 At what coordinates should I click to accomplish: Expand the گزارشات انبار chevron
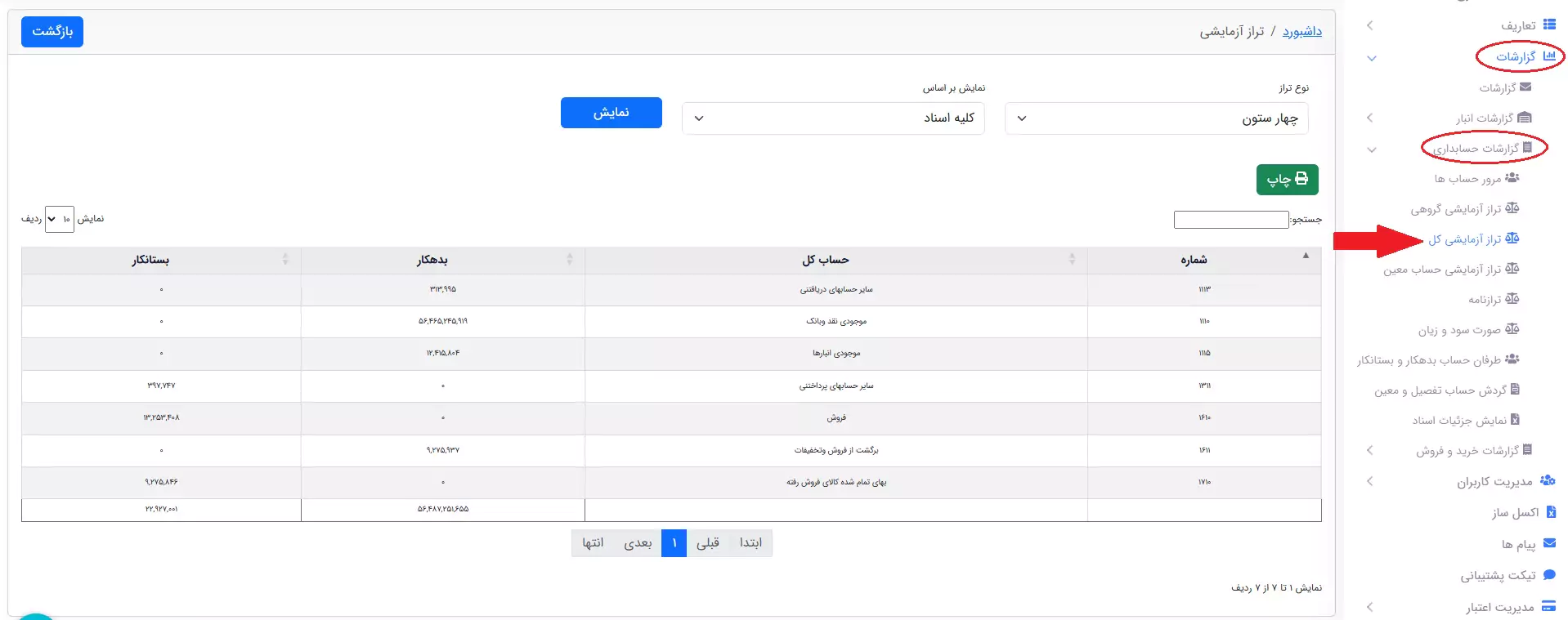click(1370, 118)
